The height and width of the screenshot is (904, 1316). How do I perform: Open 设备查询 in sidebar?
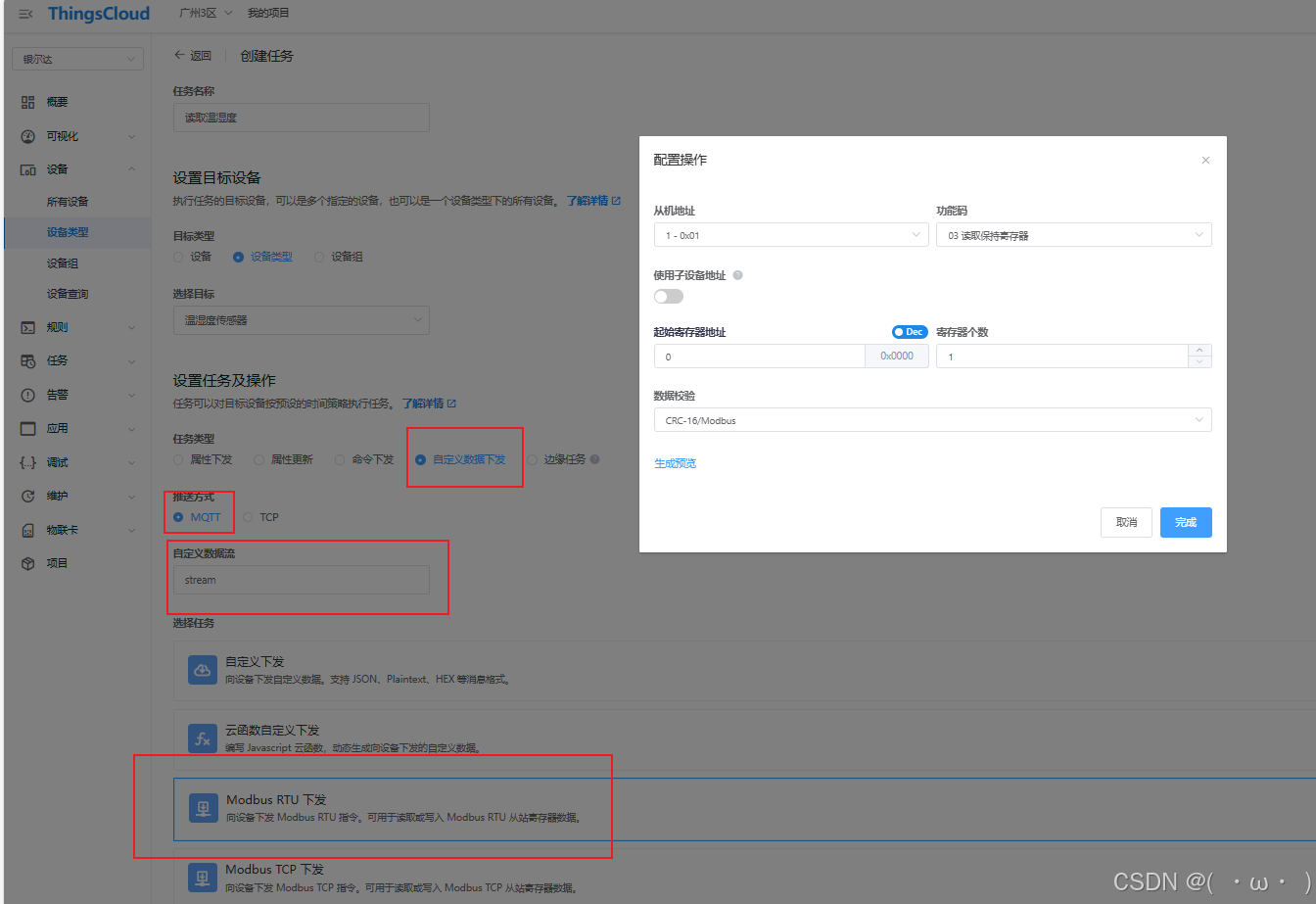click(68, 294)
